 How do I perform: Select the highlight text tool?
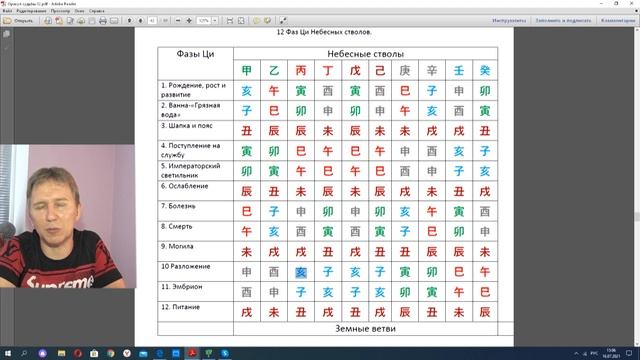[x=267, y=20]
